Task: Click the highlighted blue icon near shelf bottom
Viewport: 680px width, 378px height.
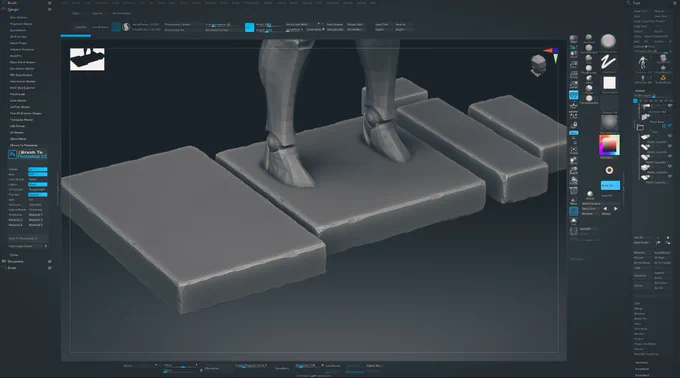Action: coord(573,211)
